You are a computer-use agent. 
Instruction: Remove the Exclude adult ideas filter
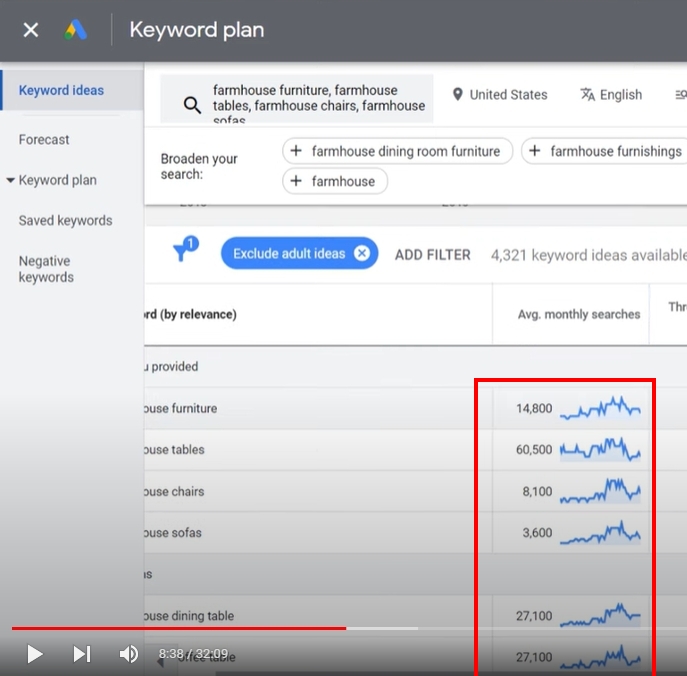pos(362,253)
